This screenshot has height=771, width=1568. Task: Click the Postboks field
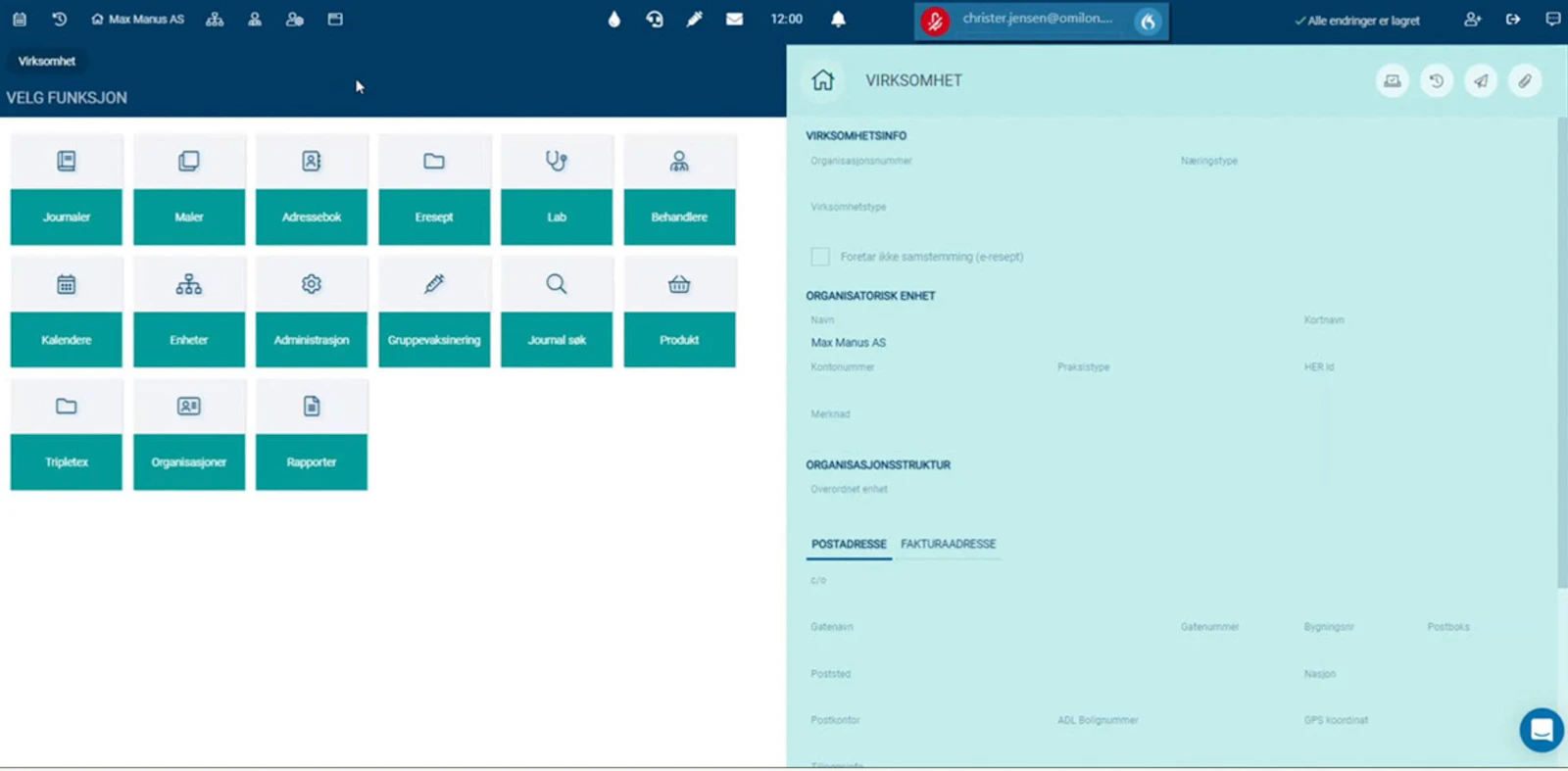[x=1482, y=637]
